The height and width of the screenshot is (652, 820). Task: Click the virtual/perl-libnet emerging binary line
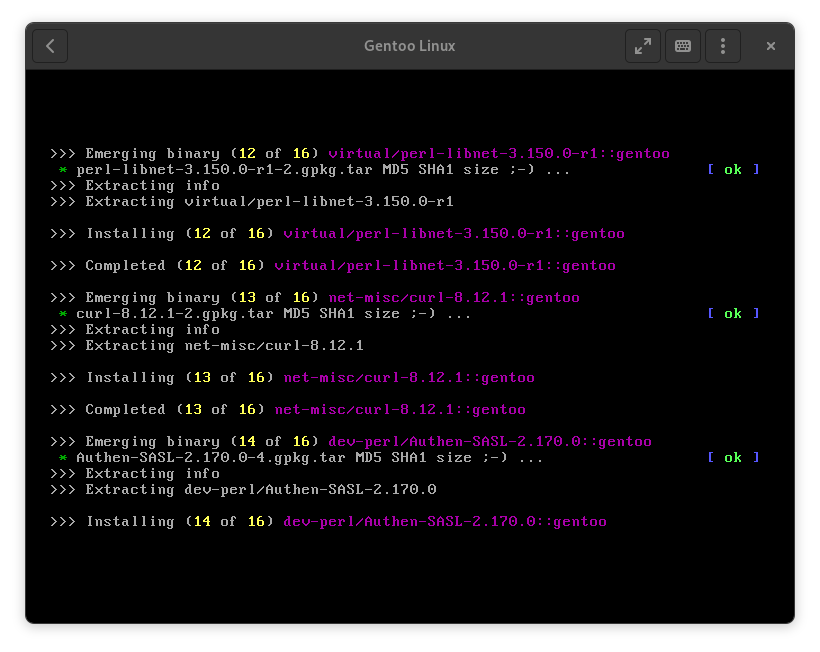tap(360, 154)
